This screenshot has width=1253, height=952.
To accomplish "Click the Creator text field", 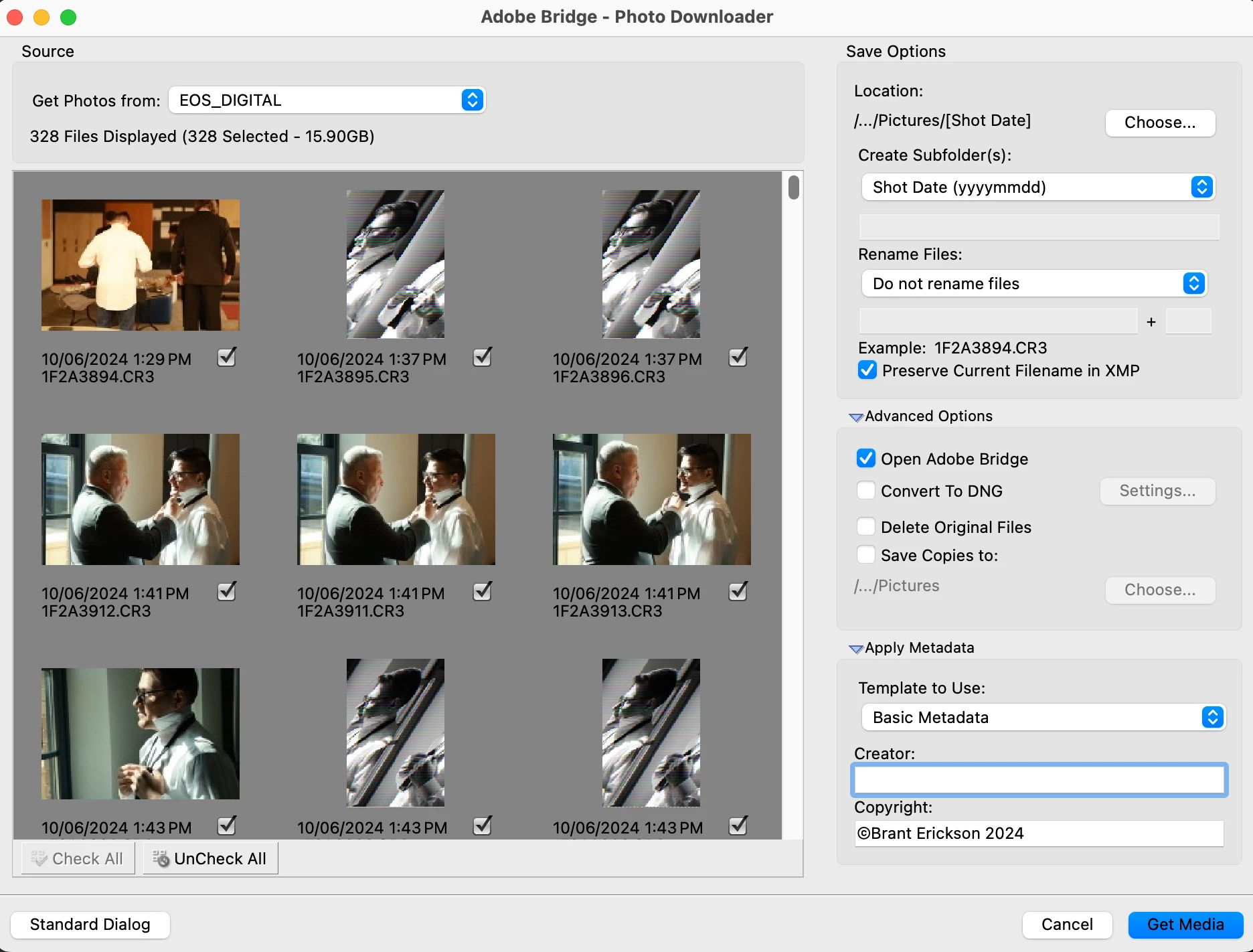I will [x=1039, y=780].
